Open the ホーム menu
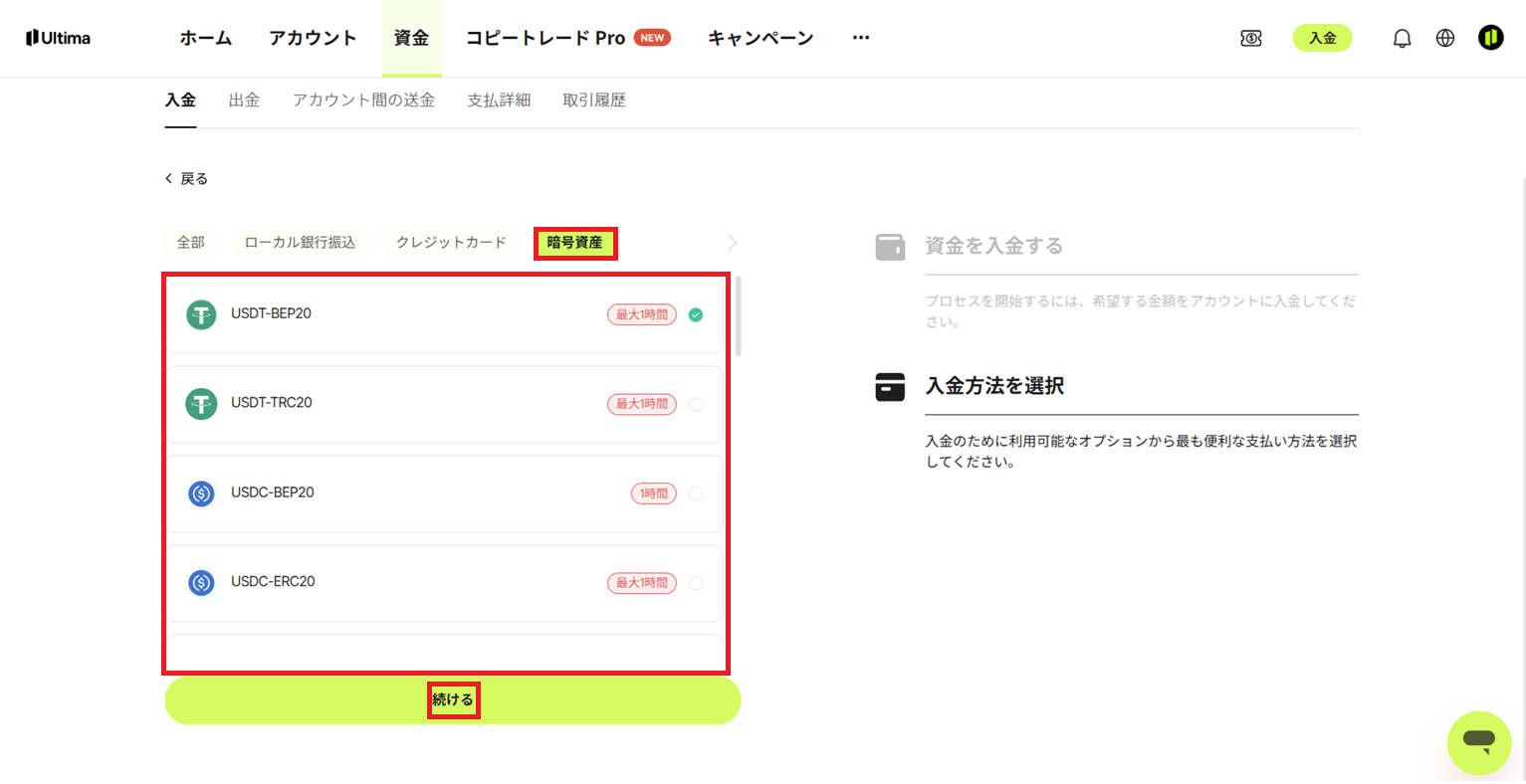Viewport: 1526px width, 784px height. (205, 38)
